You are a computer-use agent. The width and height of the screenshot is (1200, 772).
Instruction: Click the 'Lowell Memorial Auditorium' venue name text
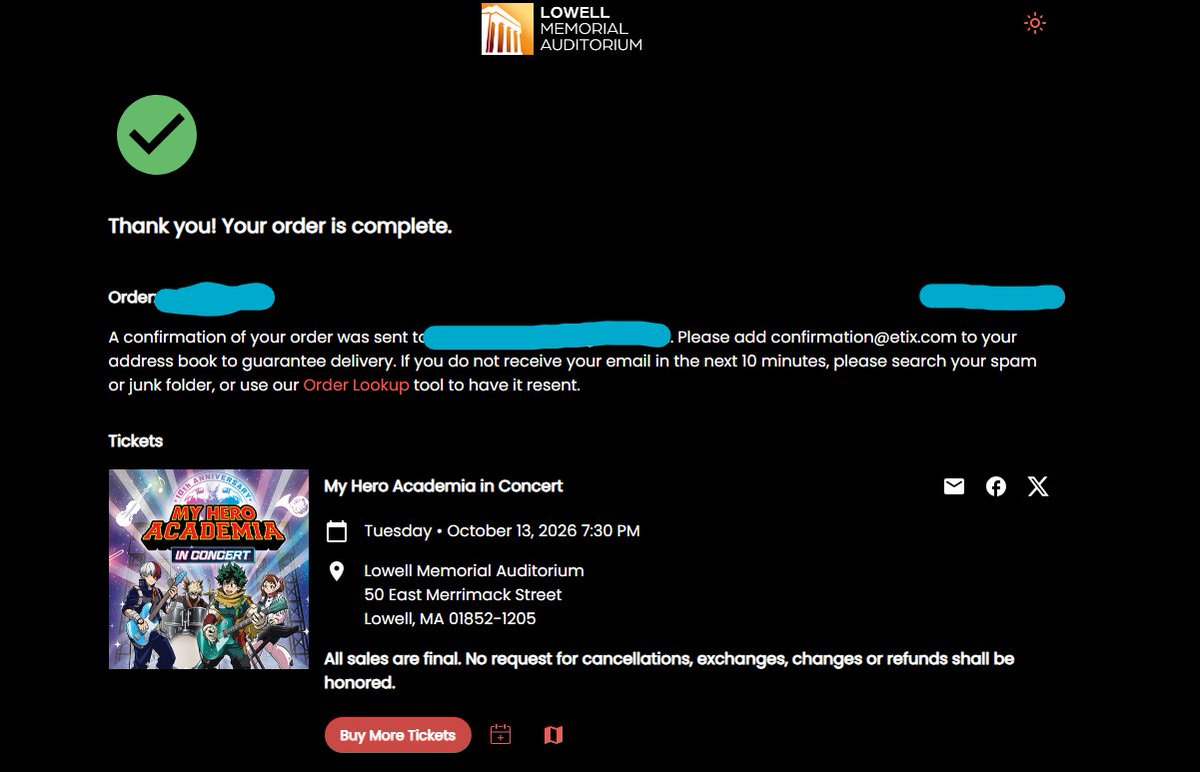click(474, 571)
